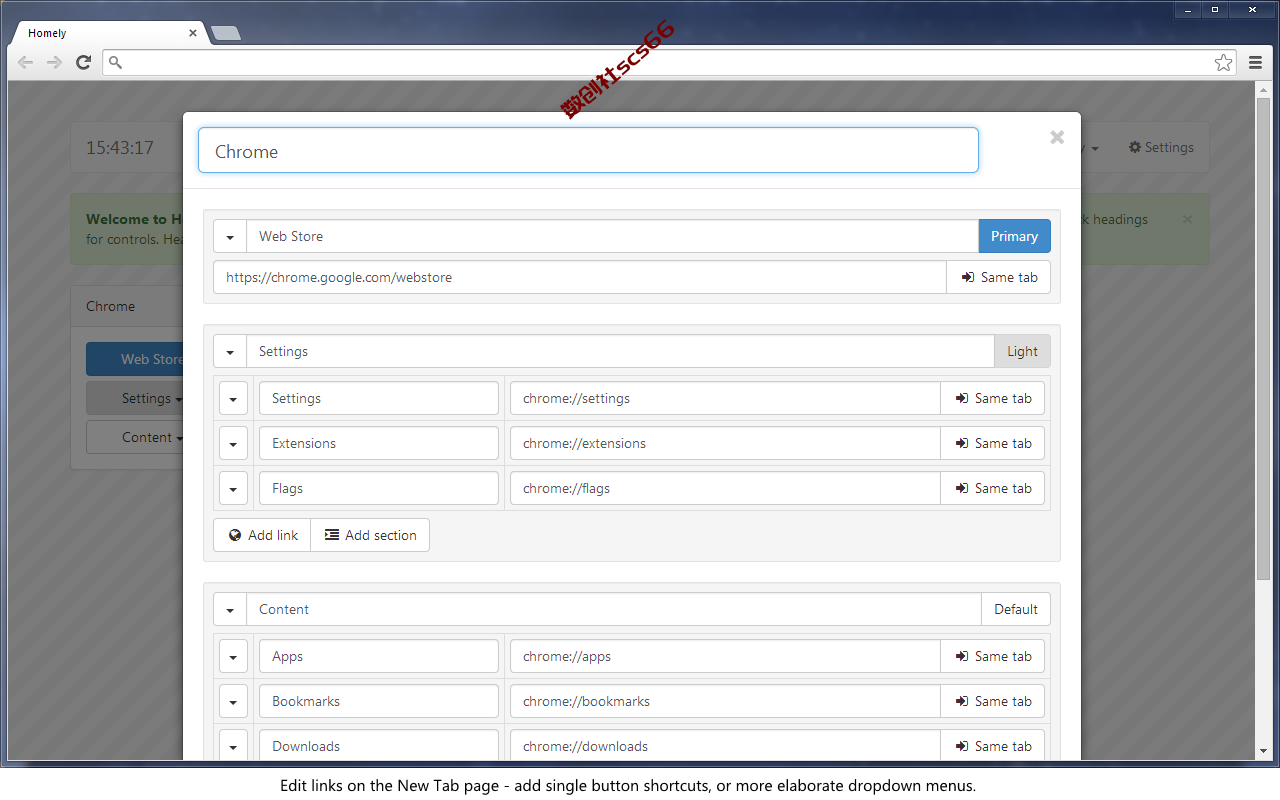Edit the chrome://extensions URL field
Viewport: 1280px width, 800px height.
[725, 443]
